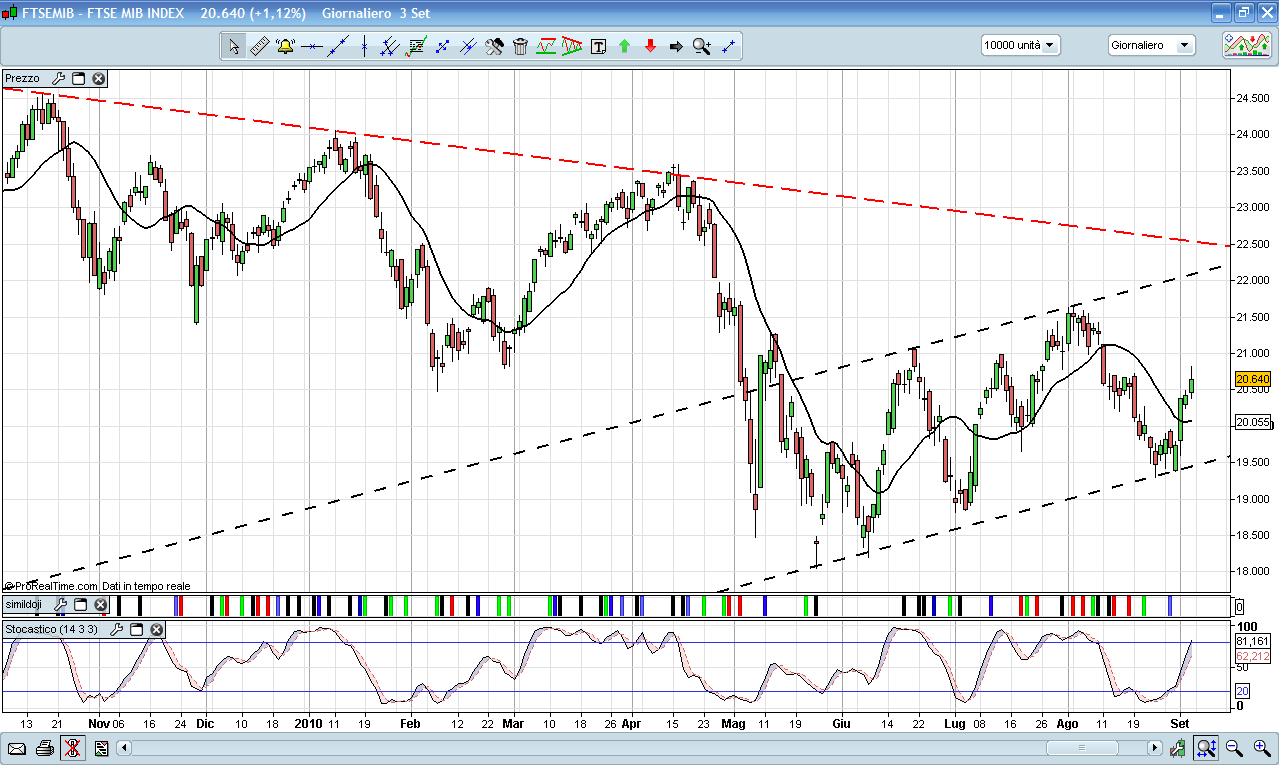Screen dimensions: 1279x765
Task: Toggle the Prezzo panel window button
Action: coord(79,78)
